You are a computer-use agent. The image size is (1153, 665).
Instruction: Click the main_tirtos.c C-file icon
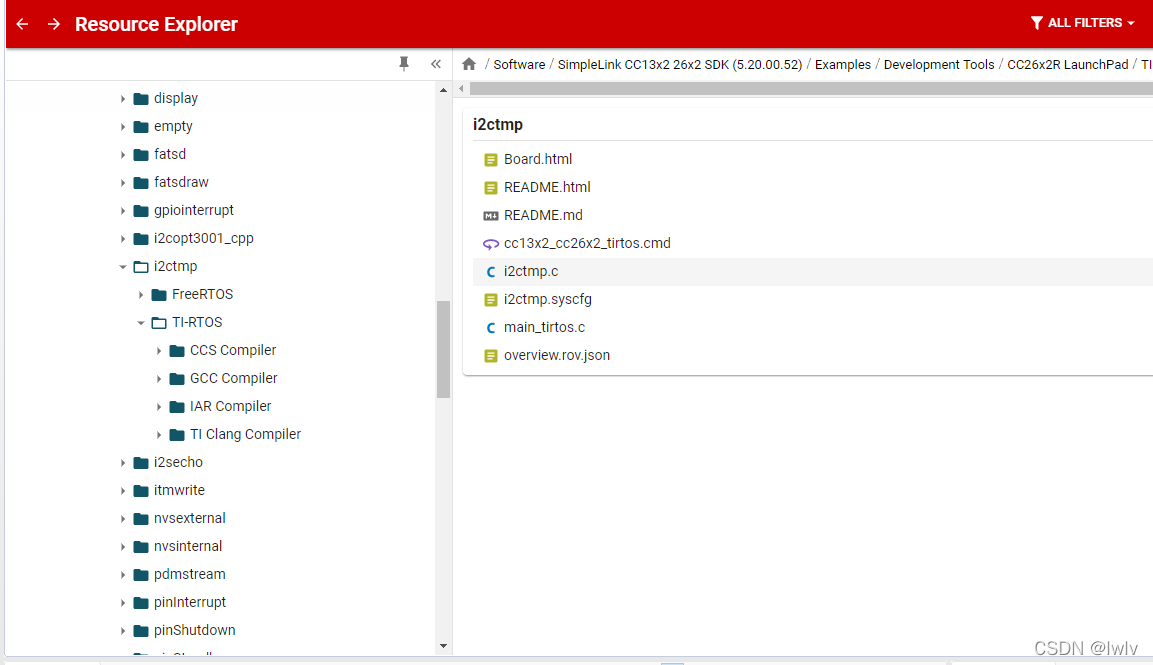click(490, 328)
